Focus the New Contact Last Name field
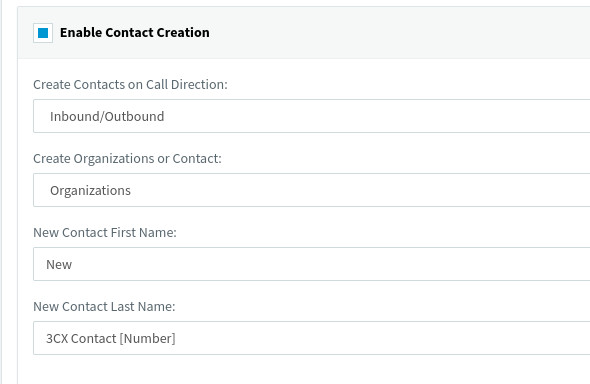The width and height of the screenshot is (590, 384). click(312, 338)
